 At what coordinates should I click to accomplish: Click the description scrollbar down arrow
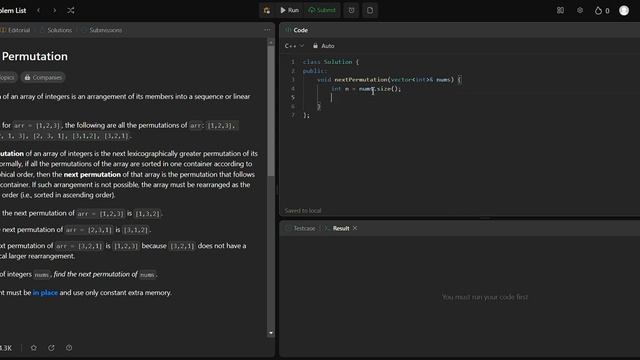click(271, 333)
